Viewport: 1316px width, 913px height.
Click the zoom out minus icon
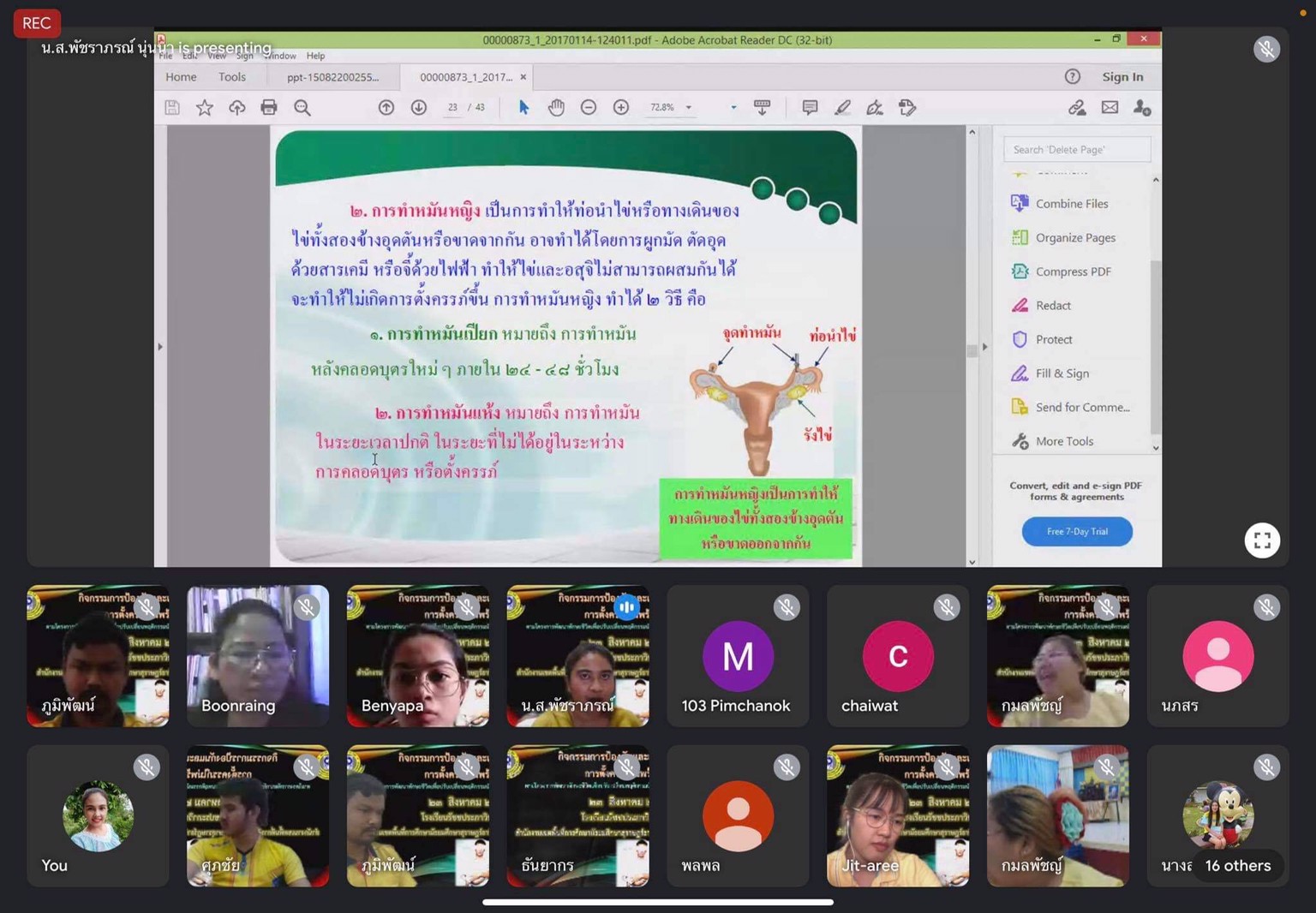click(589, 107)
